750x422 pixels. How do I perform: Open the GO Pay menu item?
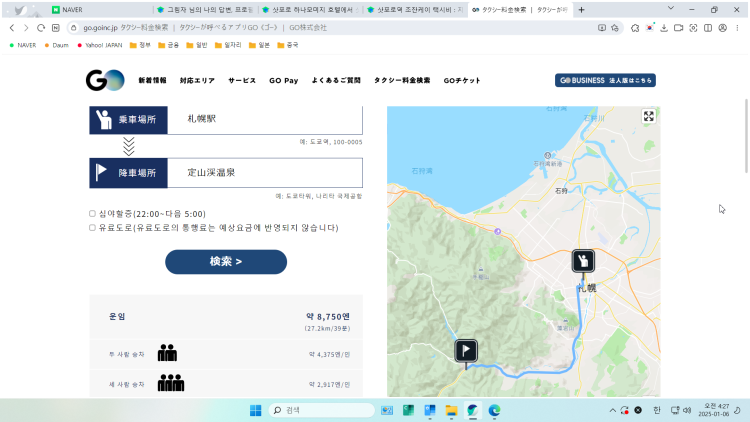[x=284, y=80]
